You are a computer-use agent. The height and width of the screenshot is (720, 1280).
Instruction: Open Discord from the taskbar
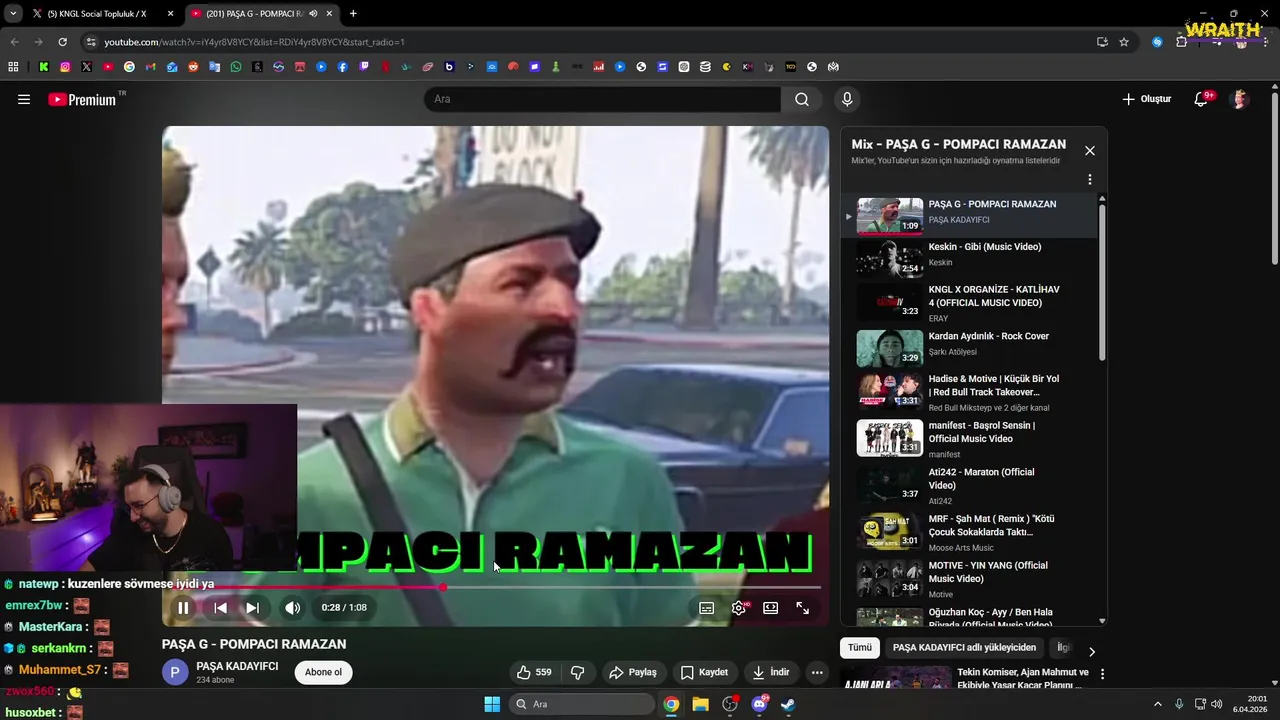click(760, 704)
